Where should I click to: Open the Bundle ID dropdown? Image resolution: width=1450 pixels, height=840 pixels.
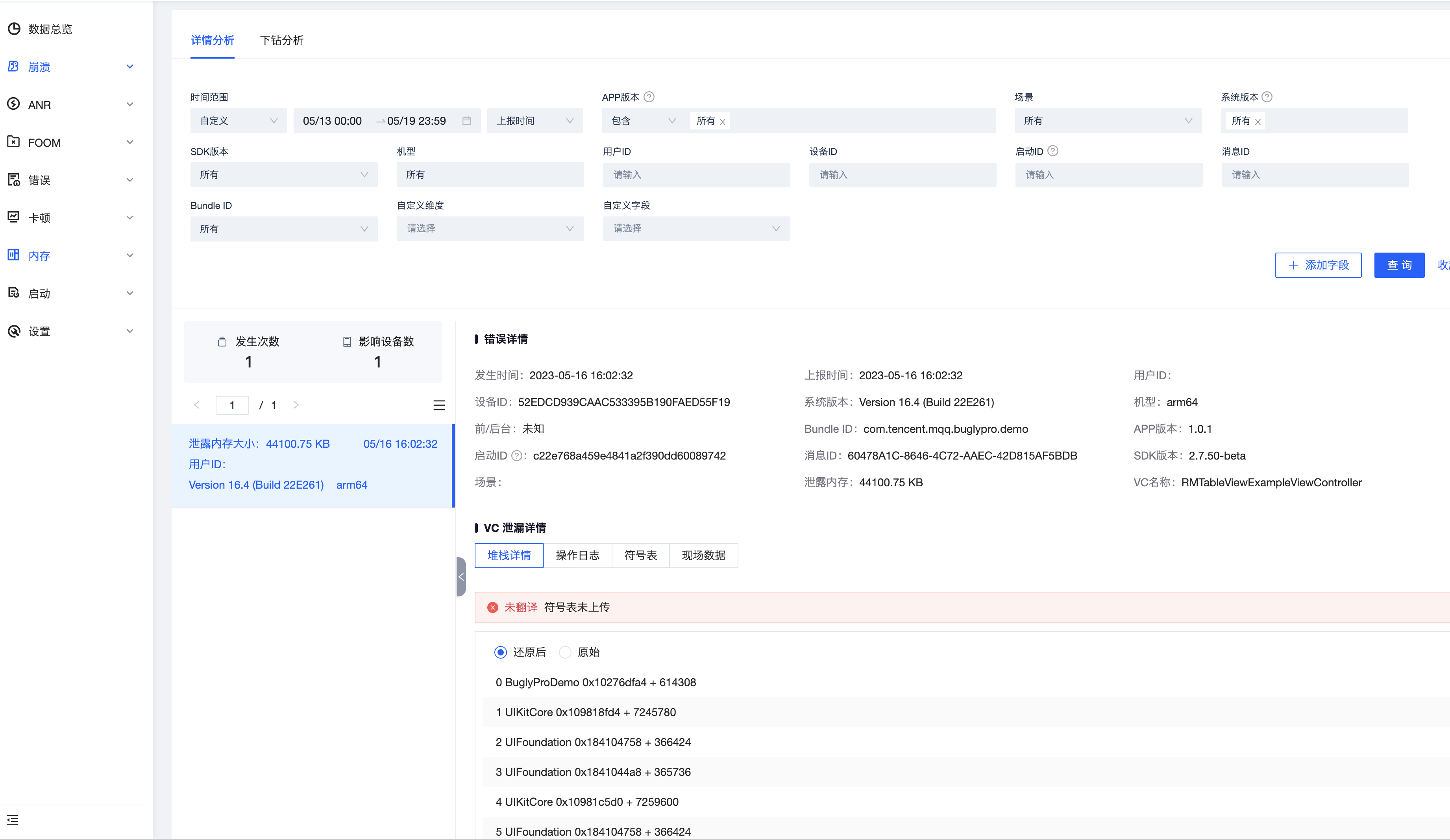point(284,229)
